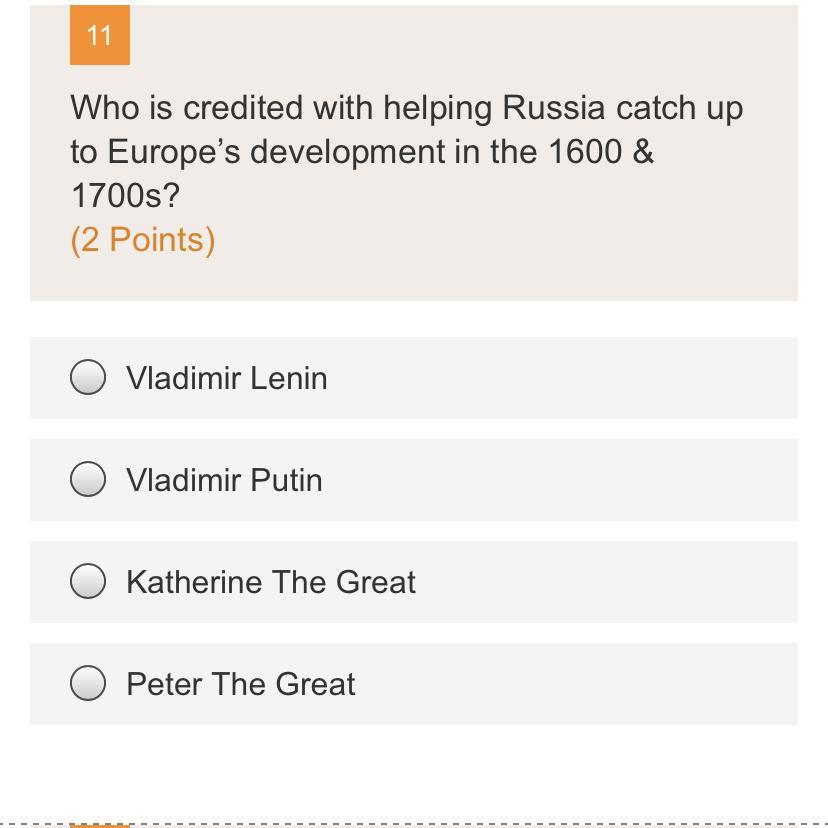Mark the Peter The Great radio button
Screen dimensions: 828x828
(x=88, y=683)
